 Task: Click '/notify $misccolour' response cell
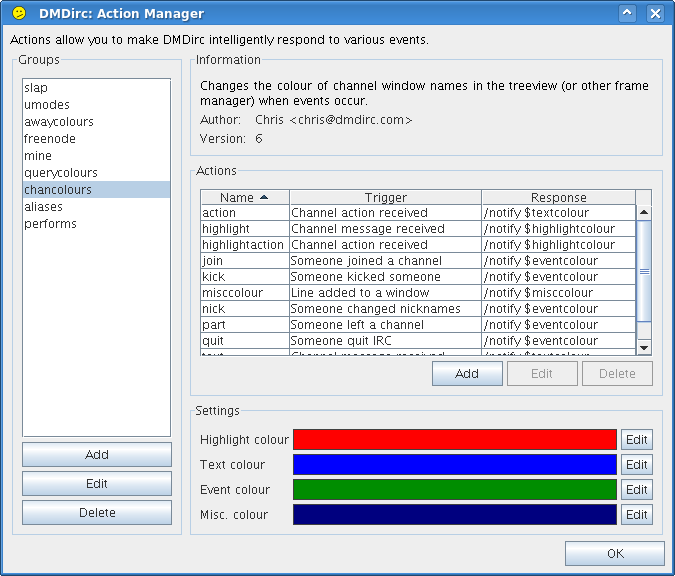pos(558,293)
